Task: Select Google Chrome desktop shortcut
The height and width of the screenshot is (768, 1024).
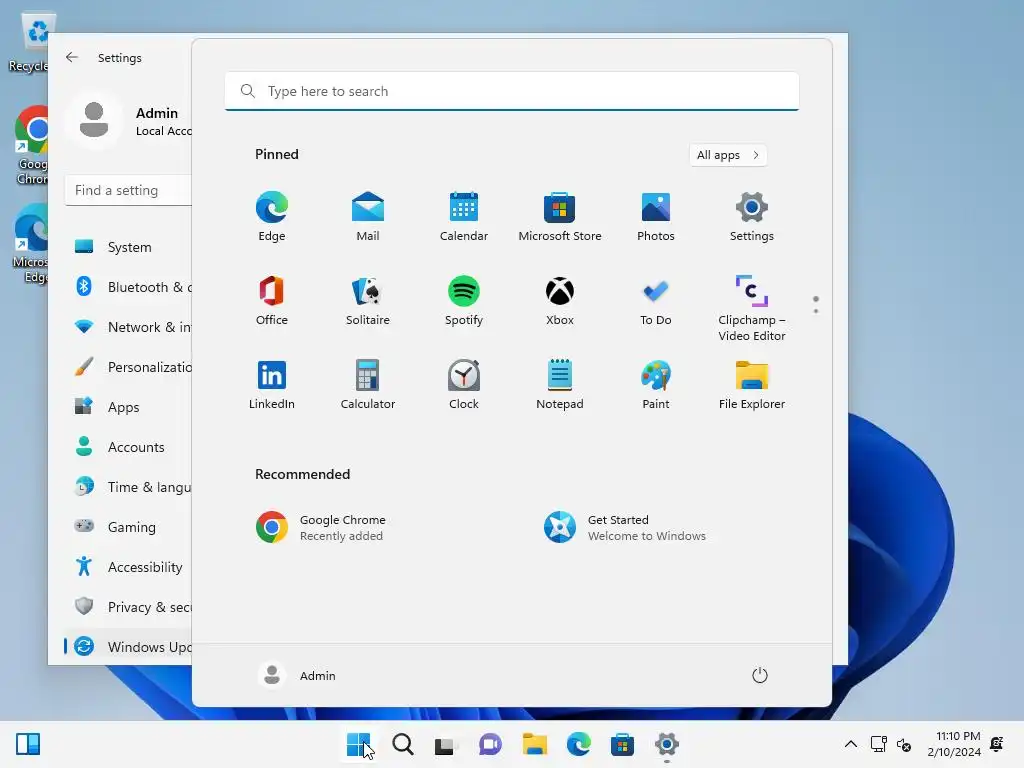Action: pos(31,145)
